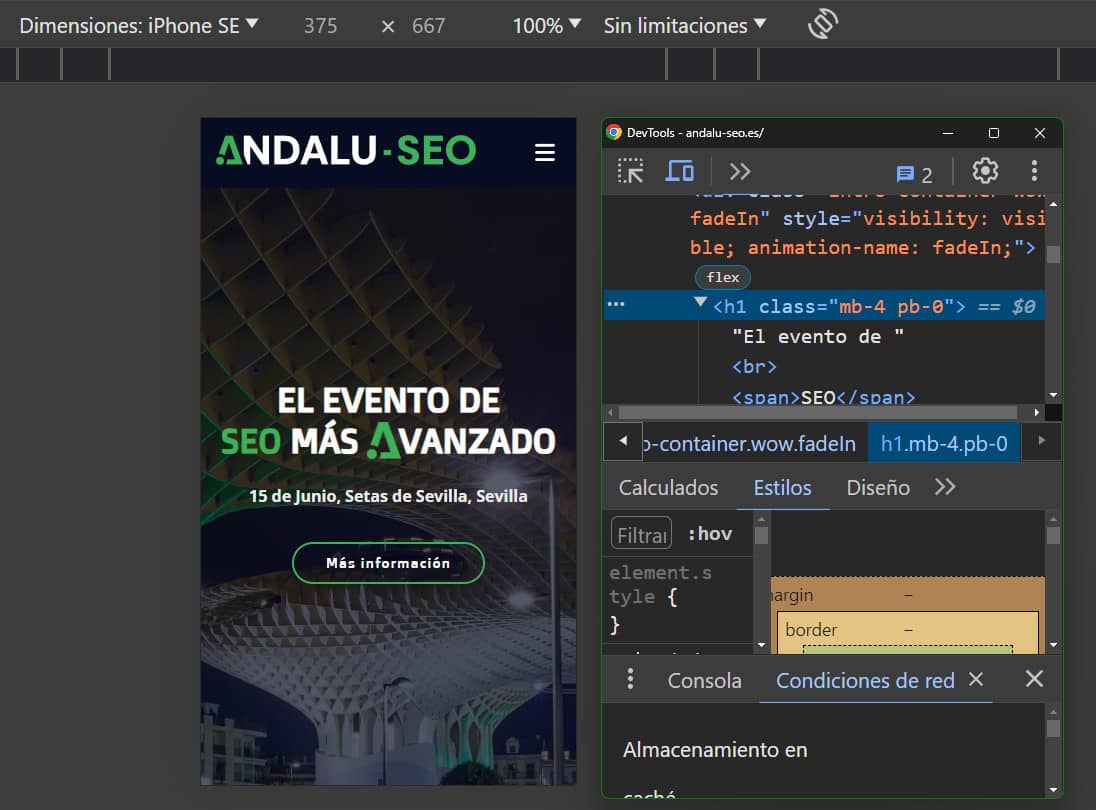Open DevTools settings gear
This screenshot has width=1096, height=810.
pyautogui.click(x=985, y=172)
